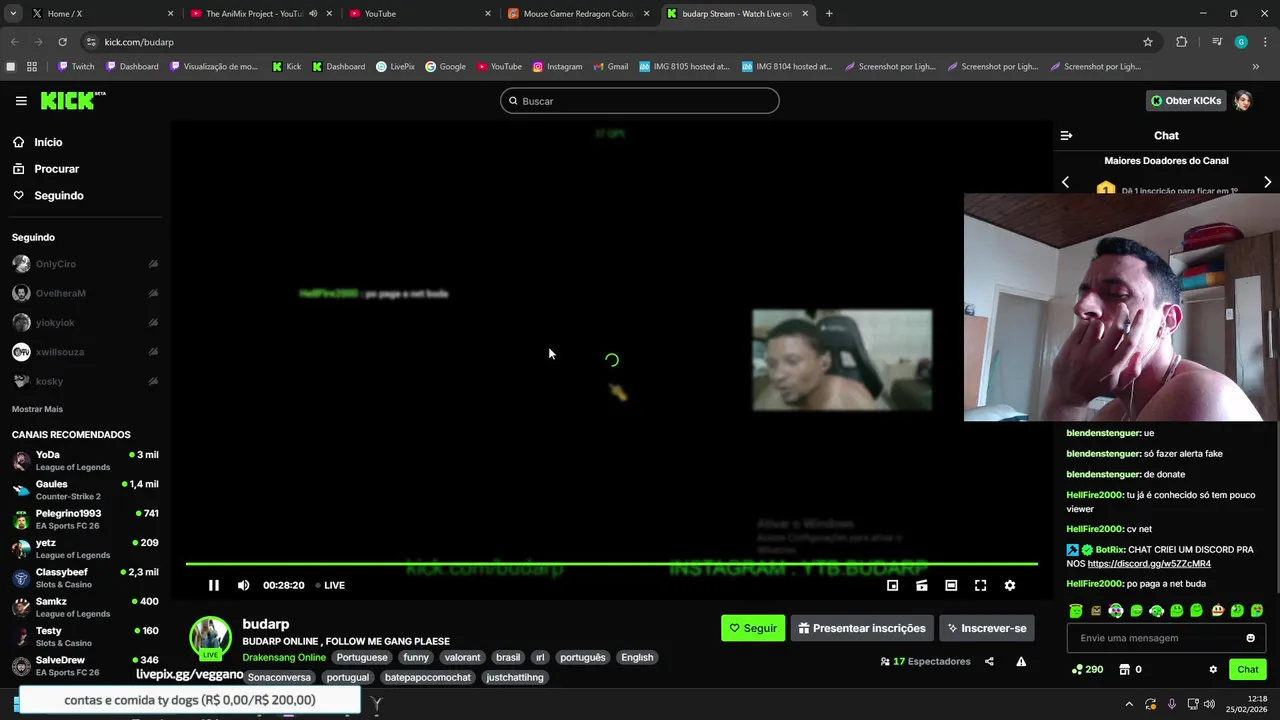Enter fullscreen on the video player
Image resolution: width=1280 pixels, height=720 pixels.
pyautogui.click(x=980, y=585)
